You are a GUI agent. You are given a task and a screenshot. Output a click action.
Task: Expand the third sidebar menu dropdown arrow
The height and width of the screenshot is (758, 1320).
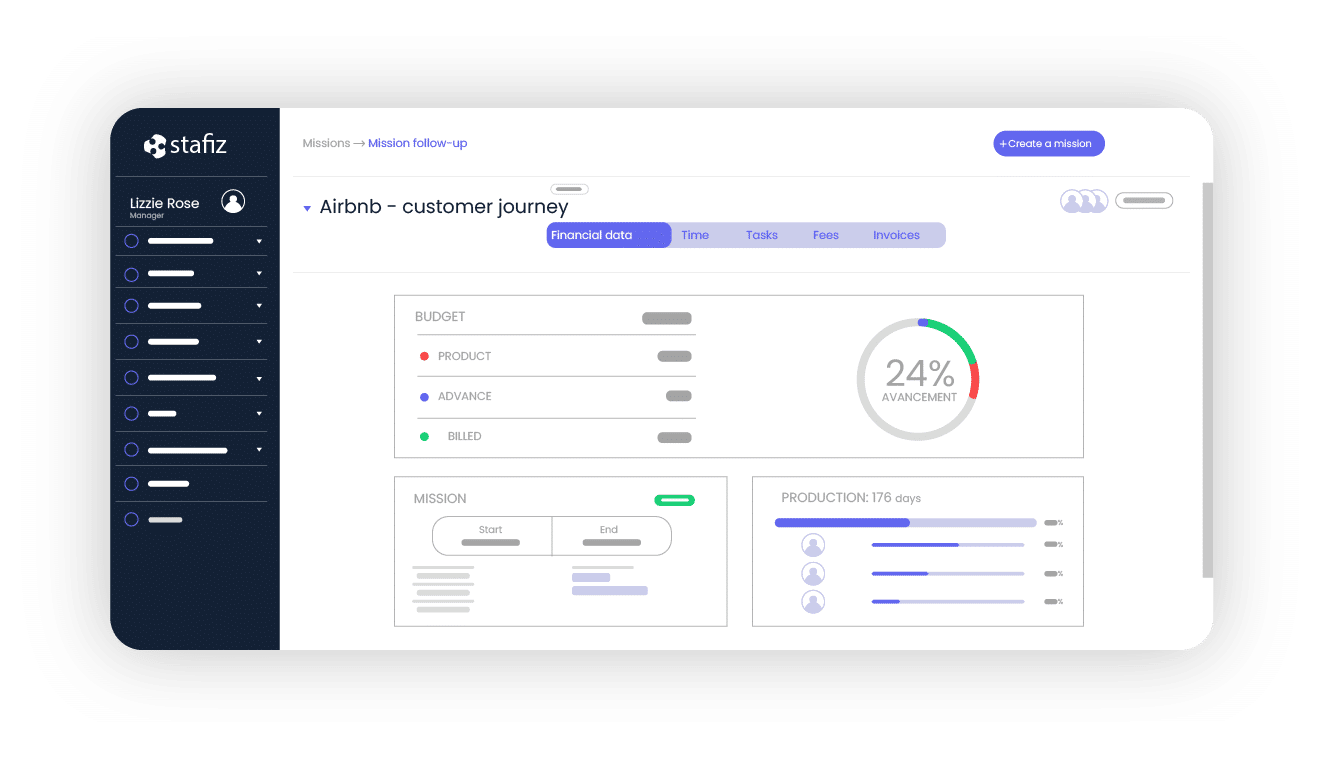(259, 306)
